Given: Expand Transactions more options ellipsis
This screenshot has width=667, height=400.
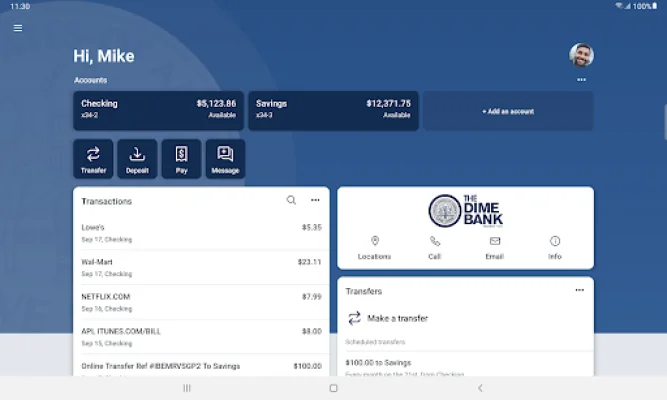Looking at the screenshot, I should coord(315,200).
